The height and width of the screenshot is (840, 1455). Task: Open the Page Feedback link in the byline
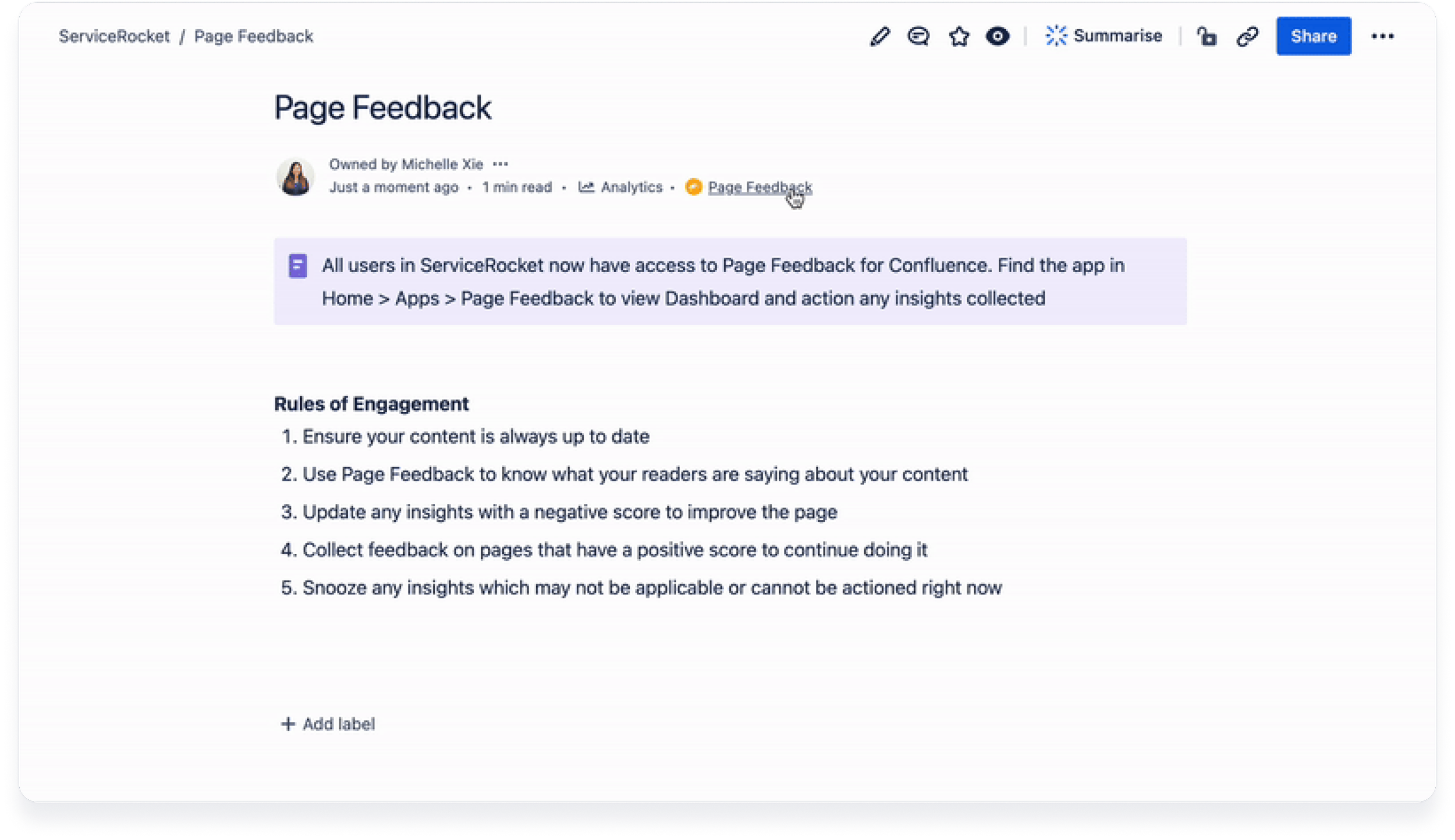pyautogui.click(x=760, y=187)
